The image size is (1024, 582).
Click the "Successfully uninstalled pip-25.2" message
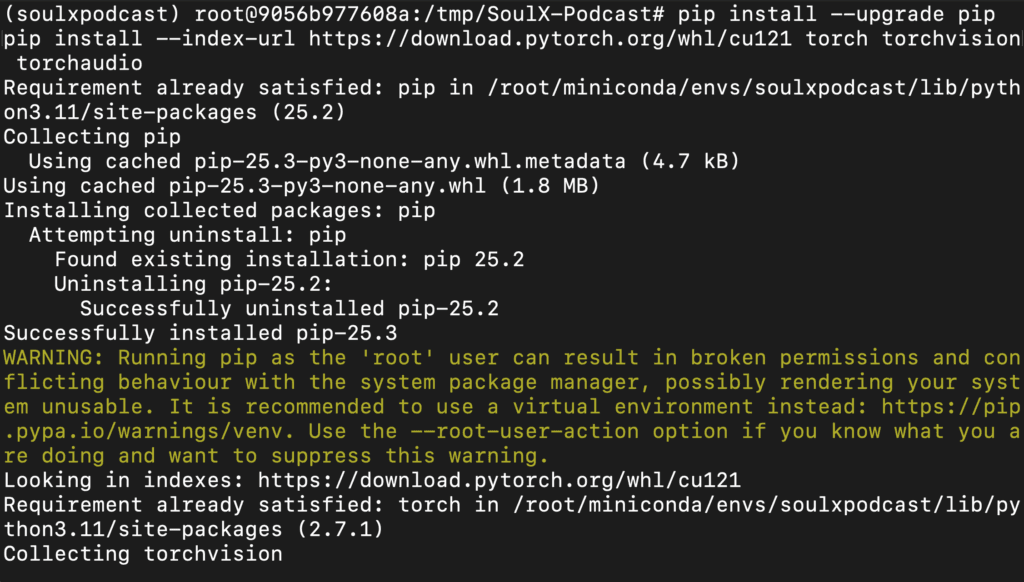[x=290, y=309]
